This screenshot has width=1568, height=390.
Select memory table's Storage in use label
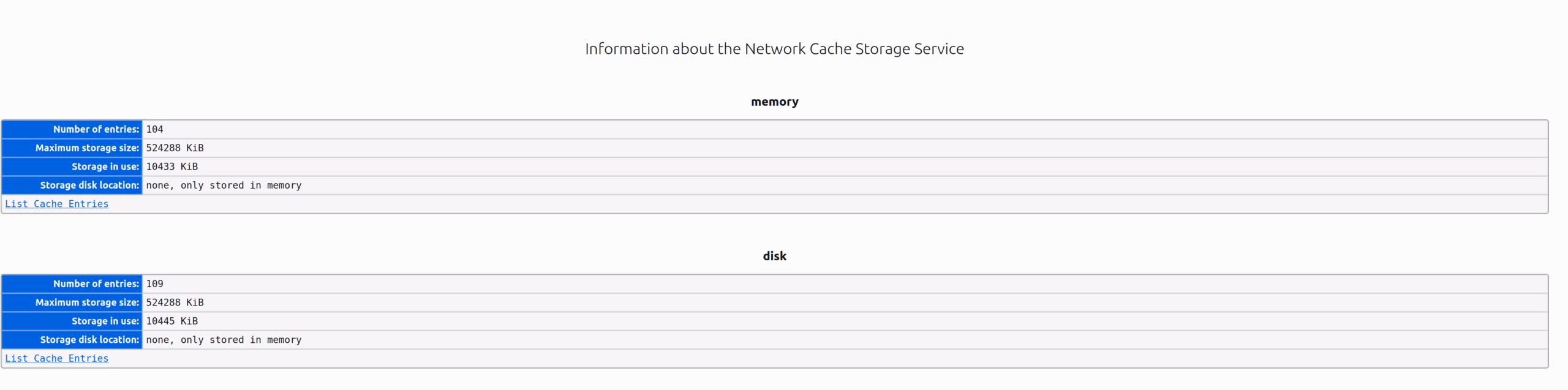coord(105,167)
